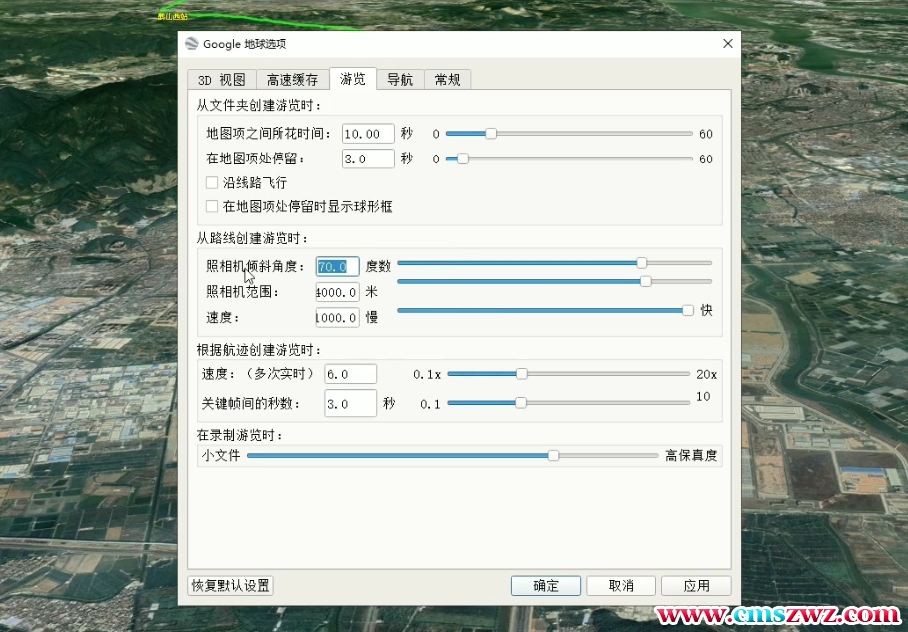Click the 应用 button

696,586
